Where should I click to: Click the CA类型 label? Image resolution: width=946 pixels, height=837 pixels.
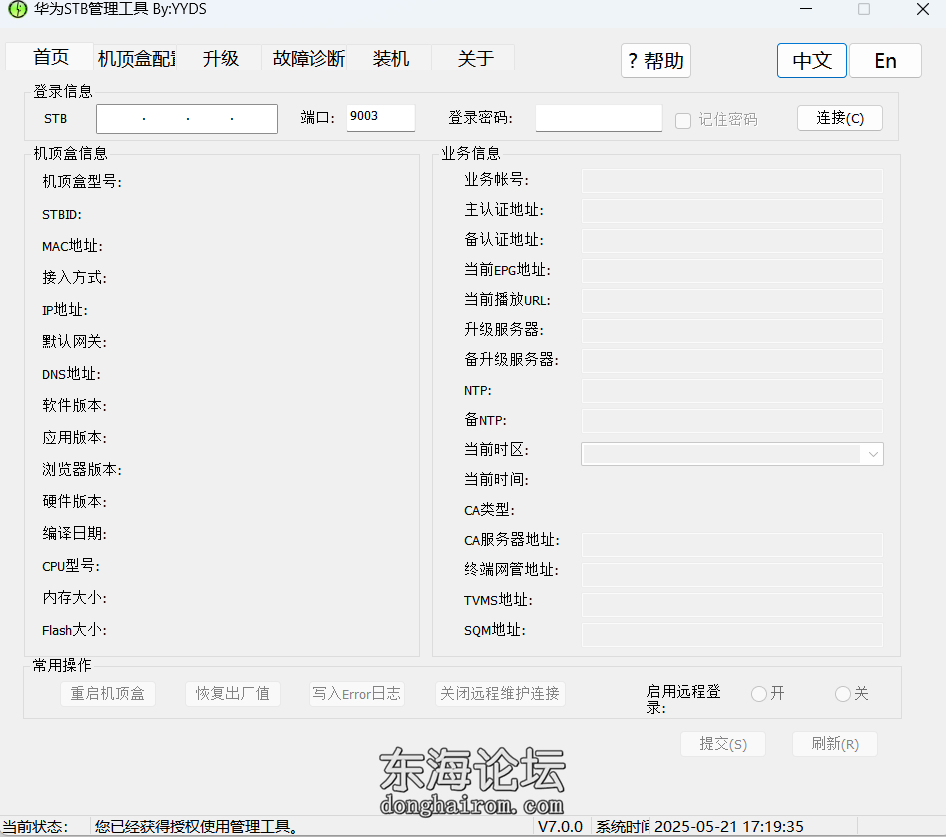click(489, 511)
